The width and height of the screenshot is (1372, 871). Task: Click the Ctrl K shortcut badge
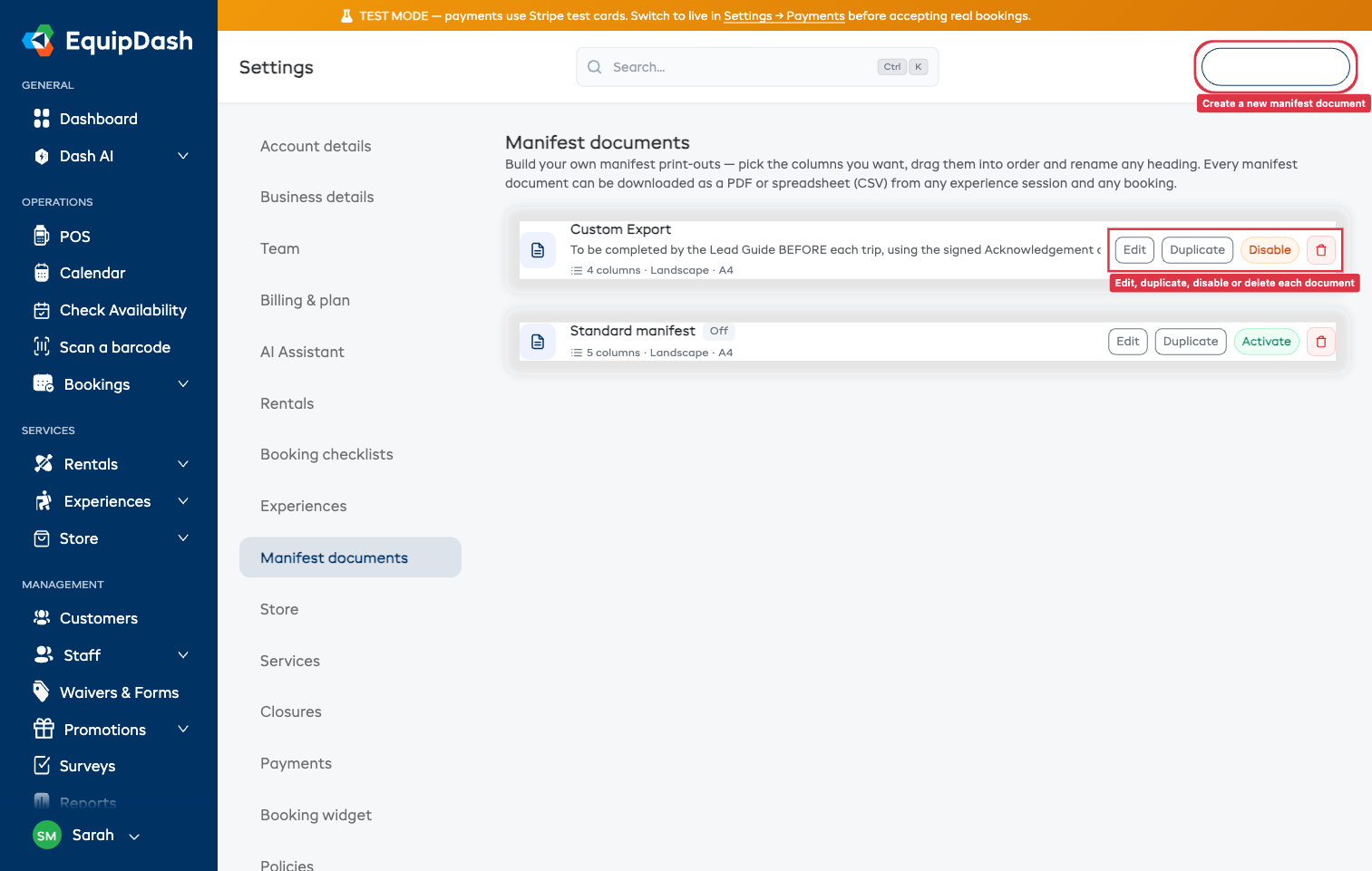(x=902, y=67)
